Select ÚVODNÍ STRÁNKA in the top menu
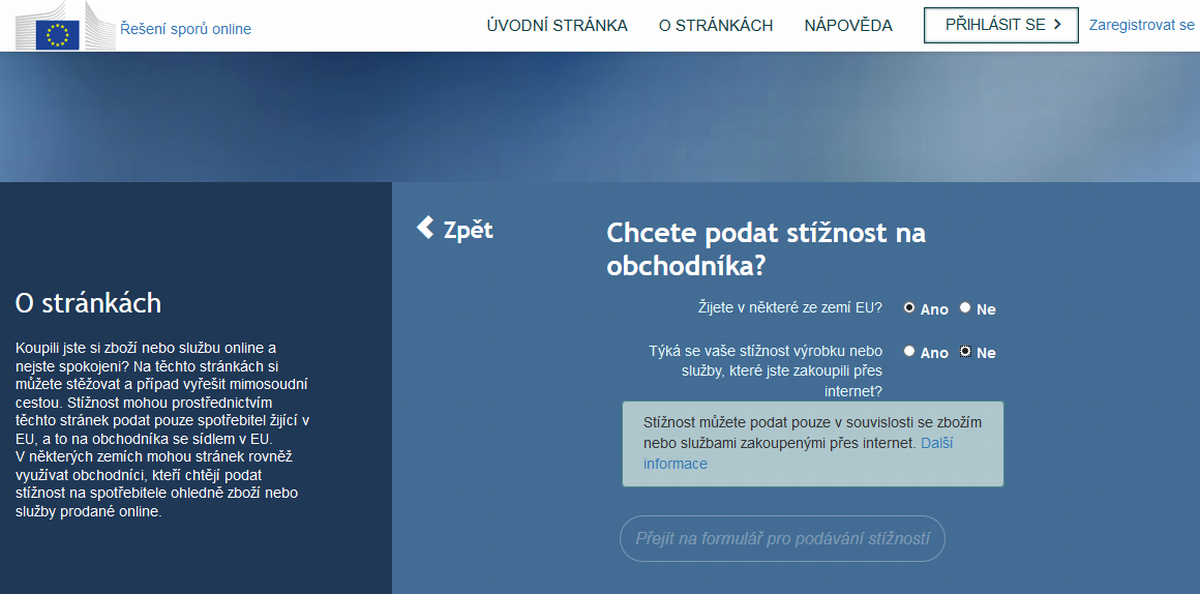Image resolution: width=1200 pixels, height=594 pixels. (x=556, y=25)
